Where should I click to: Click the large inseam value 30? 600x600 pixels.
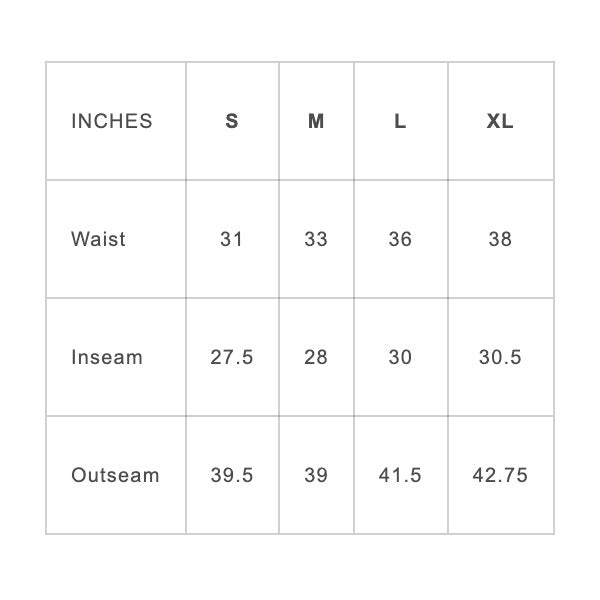pyautogui.click(x=400, y=358)
